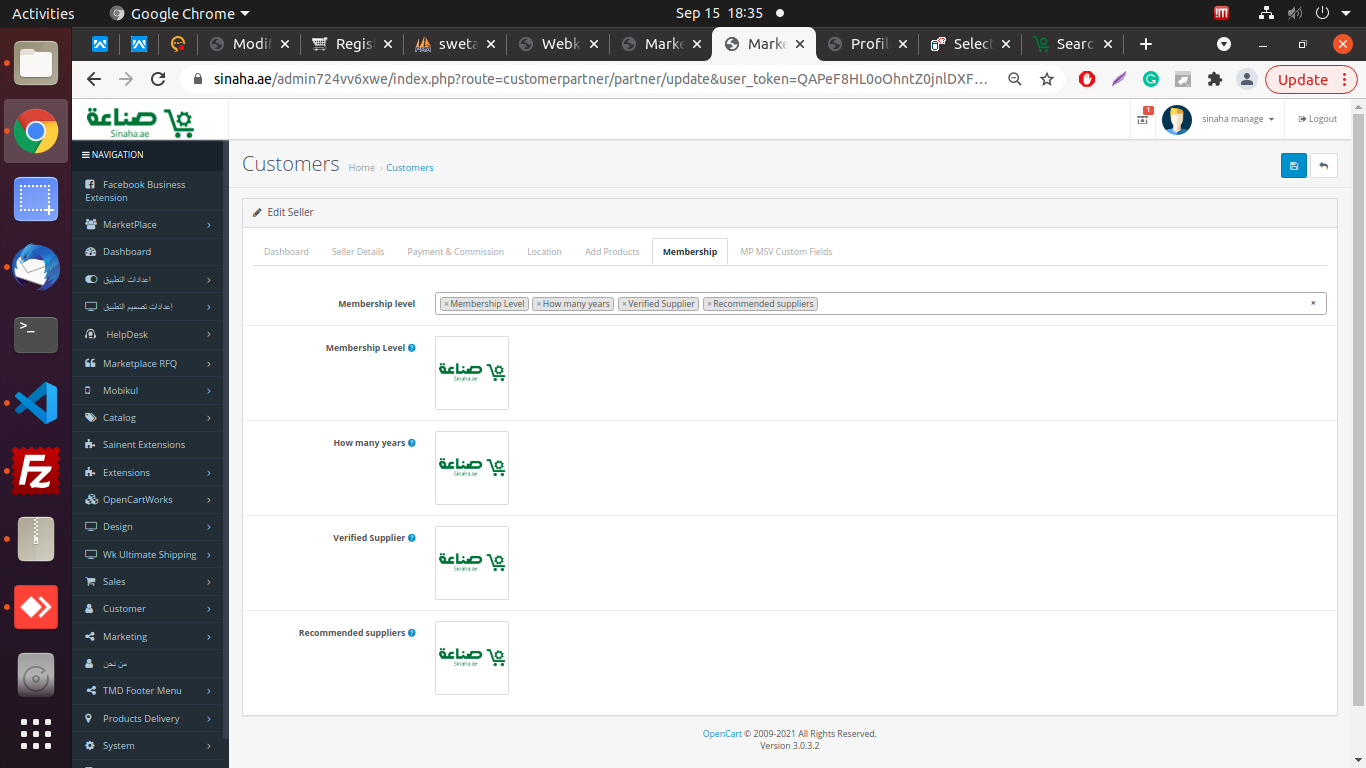This screenshot has width=1366, height=768.
Task: Open the Chrome extensions puzzle icon
Action: coord(1215,79)
